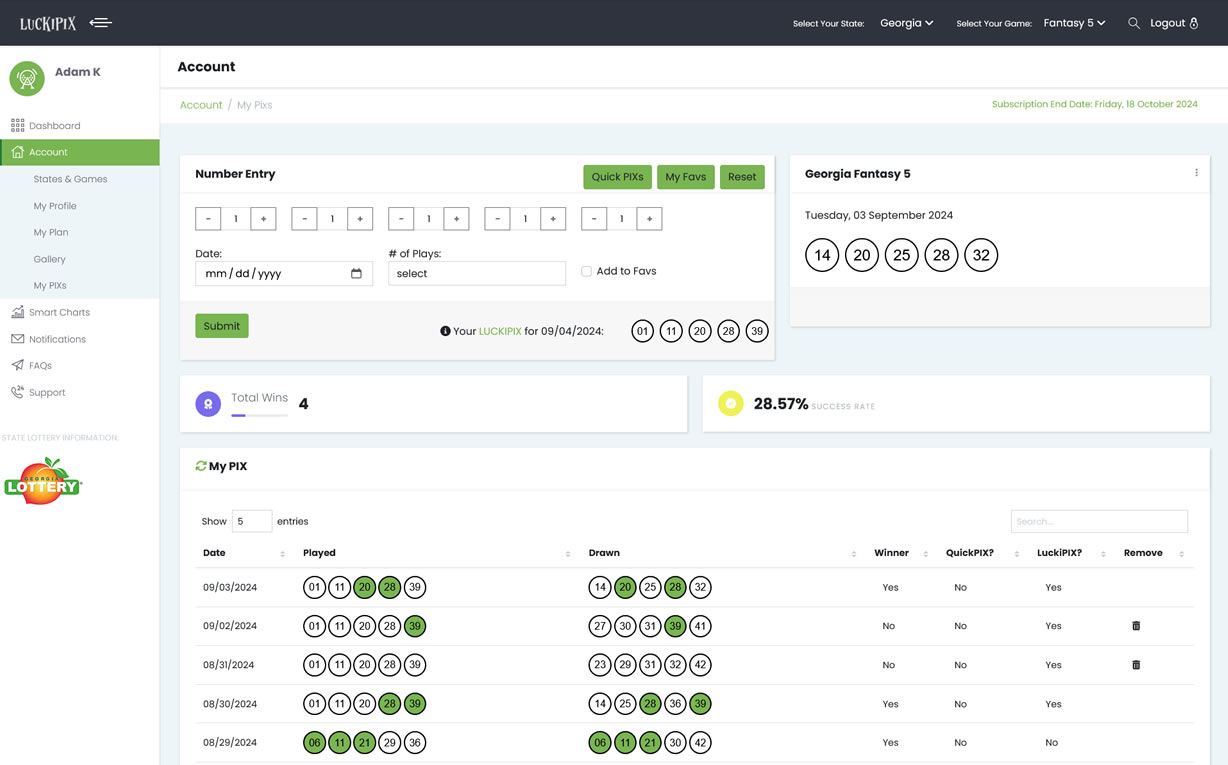Check the Add to Favs checkbox
This screenshot has width=1228, height=765.
point(586,271)
